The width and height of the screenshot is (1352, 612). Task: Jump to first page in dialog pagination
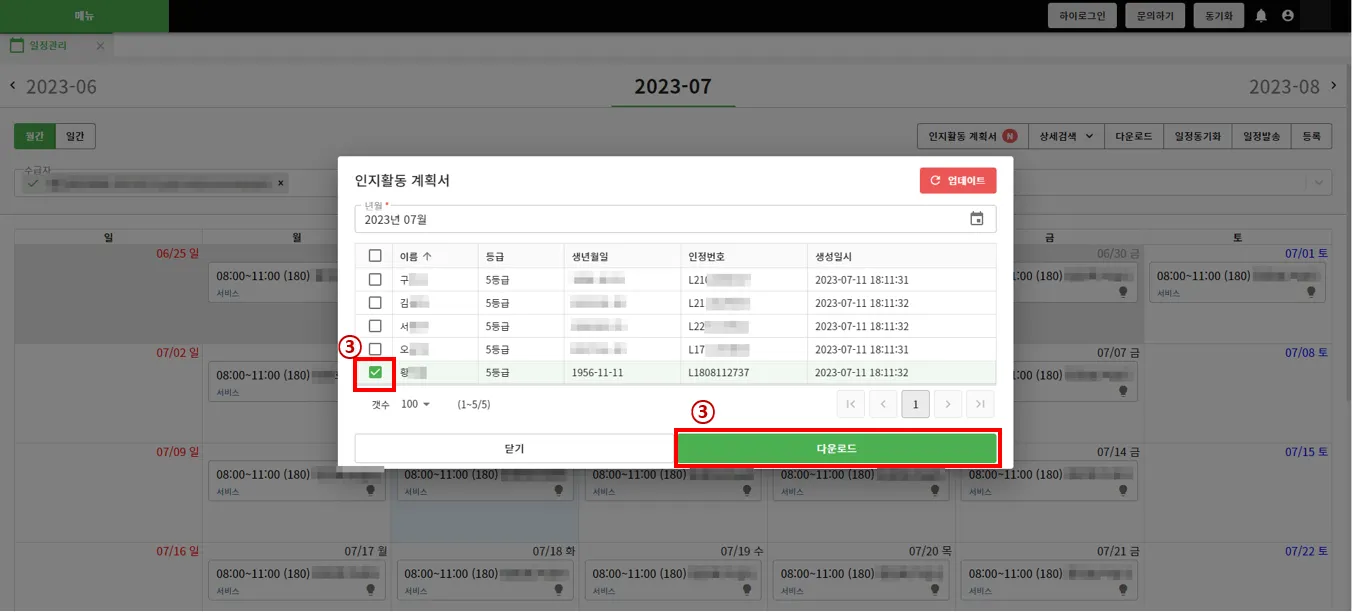pos(851,404)
